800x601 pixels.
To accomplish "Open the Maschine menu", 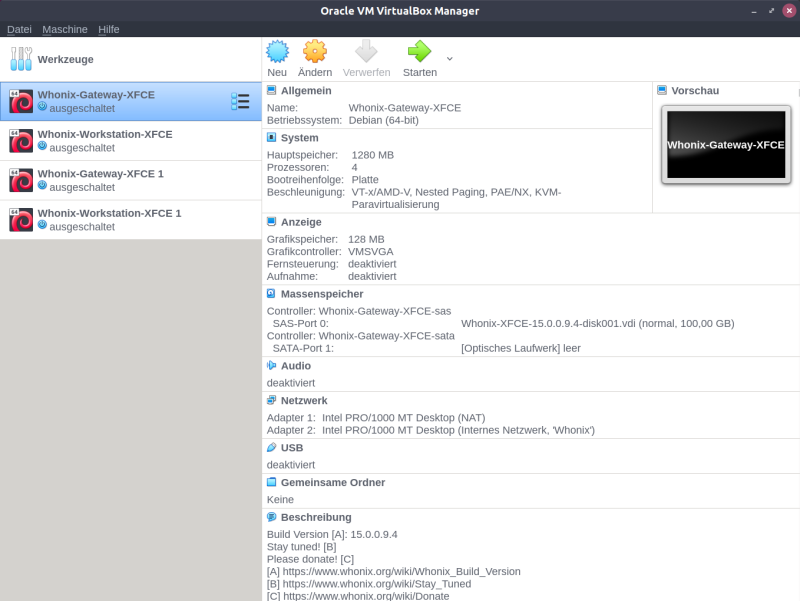I will (65, 29).
